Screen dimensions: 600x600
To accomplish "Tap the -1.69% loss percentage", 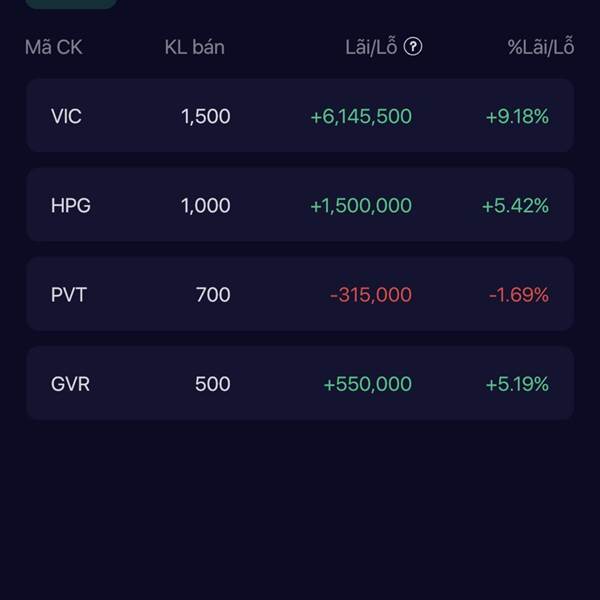I will [x=519, y=295].
